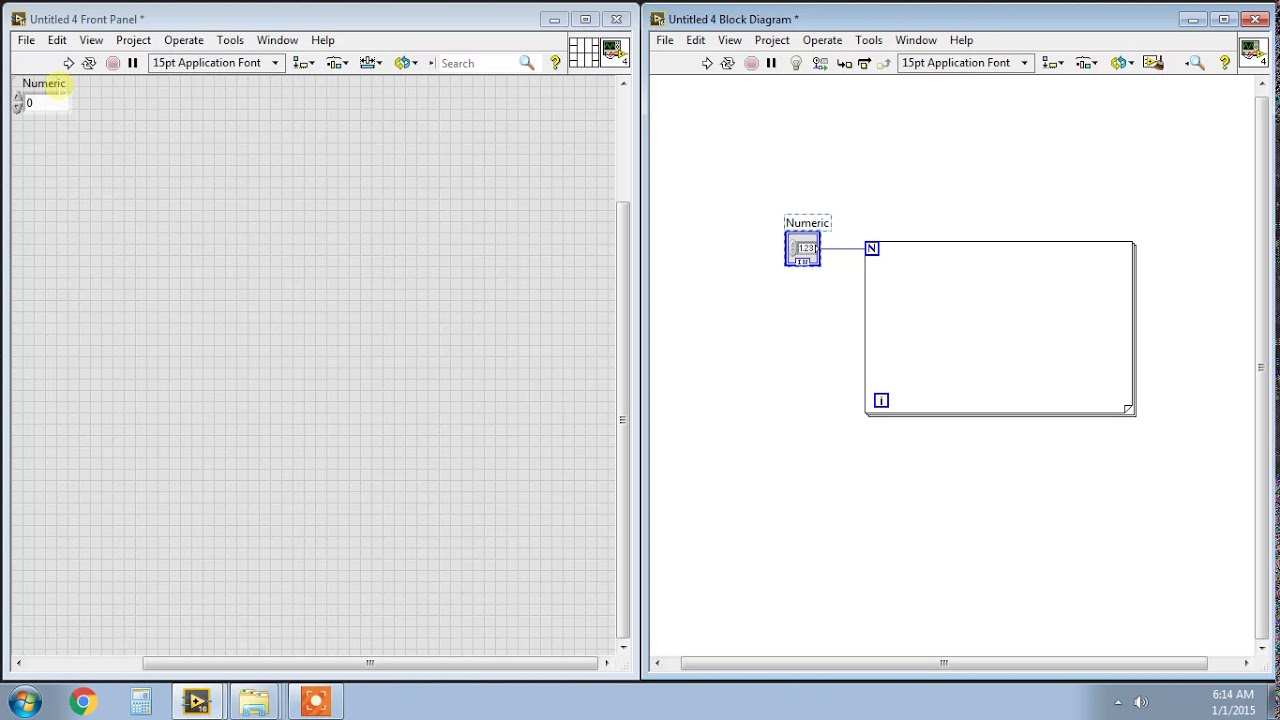The width and height of the screenshot is (1280, 720).
Task: Click Run Continuously in Front Panel toolbar
Action: [89, 63]
